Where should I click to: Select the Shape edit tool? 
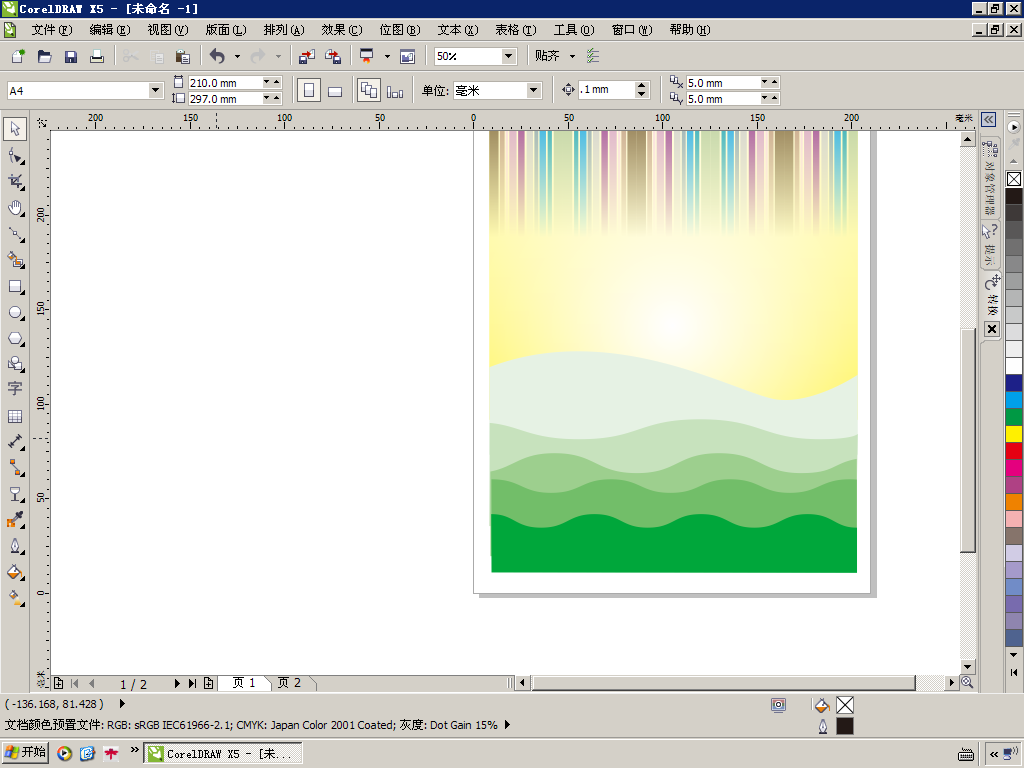pos(15,155)
